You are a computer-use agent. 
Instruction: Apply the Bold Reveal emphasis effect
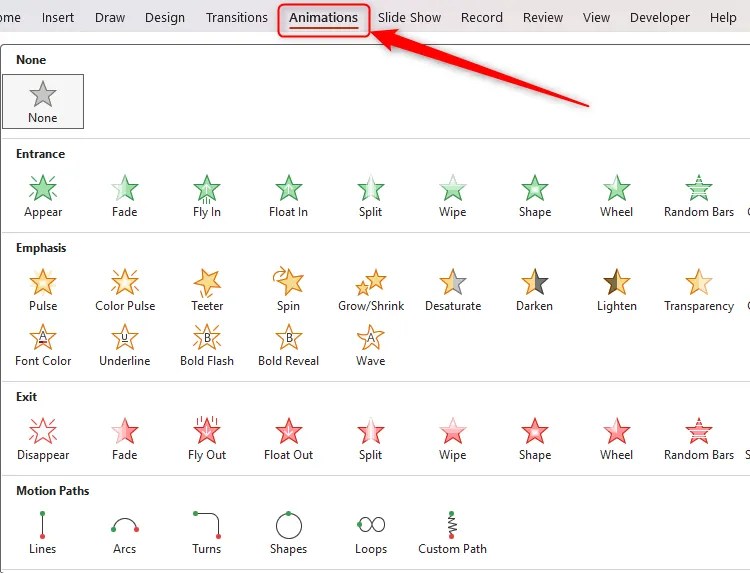tap(288, 345)
